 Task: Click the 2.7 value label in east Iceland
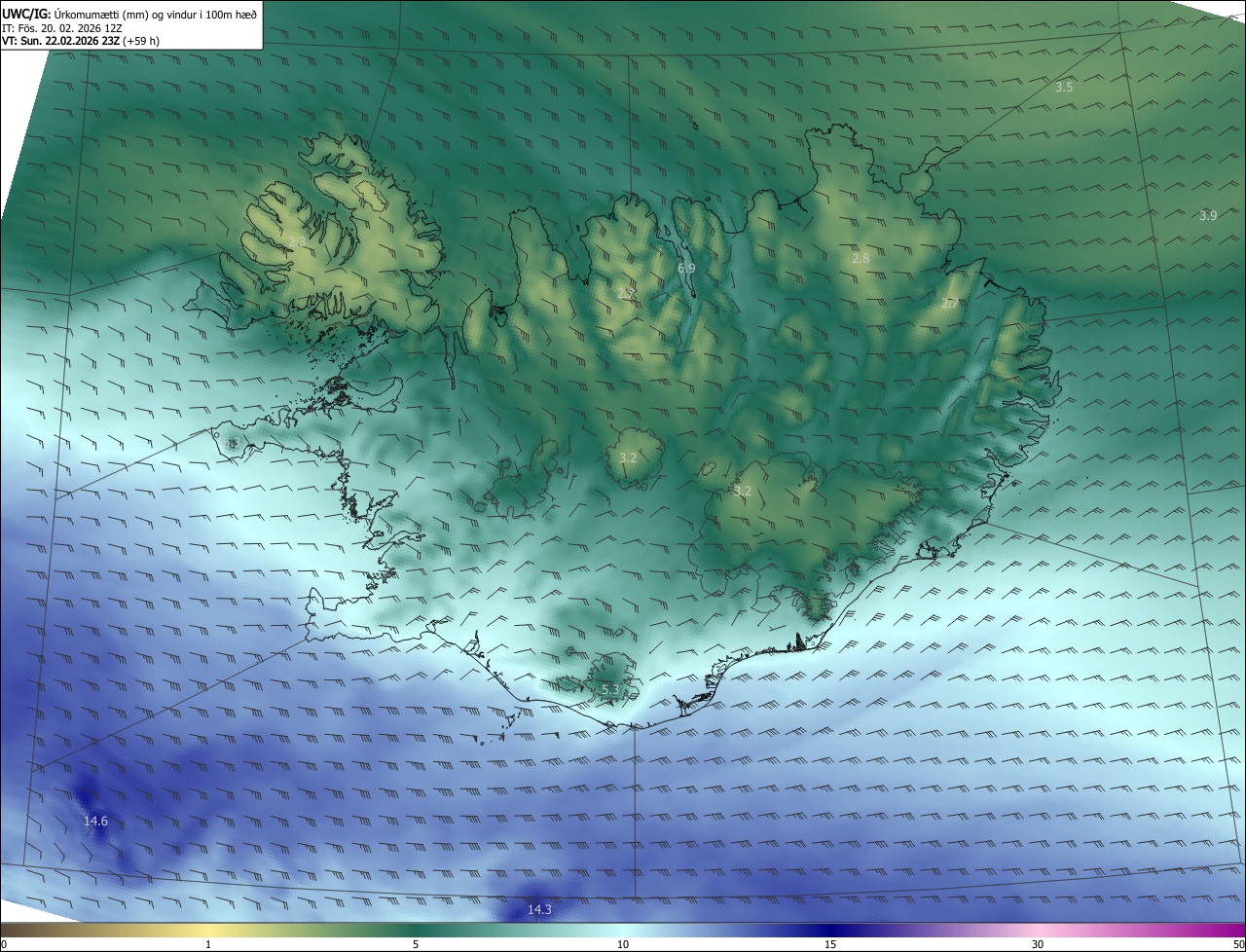click(949, 304)
